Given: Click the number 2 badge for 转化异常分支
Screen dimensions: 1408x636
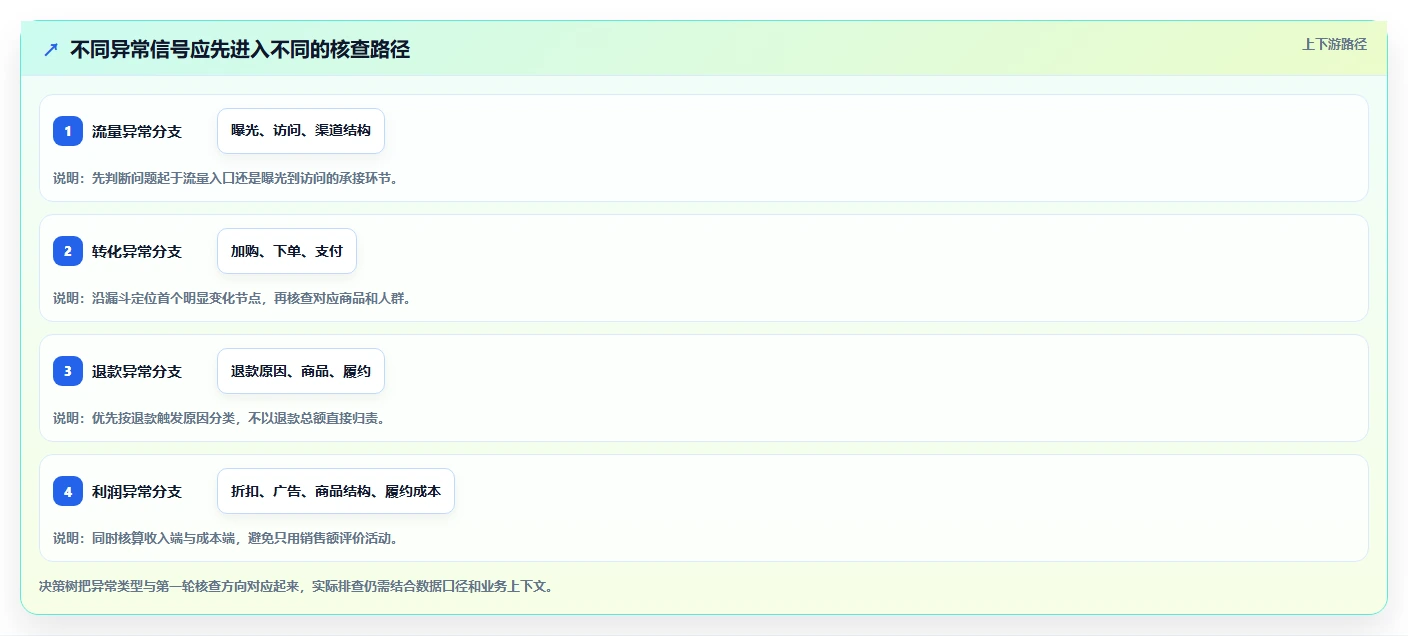Looking at the screenshot, I should click(x=68, y=251).
